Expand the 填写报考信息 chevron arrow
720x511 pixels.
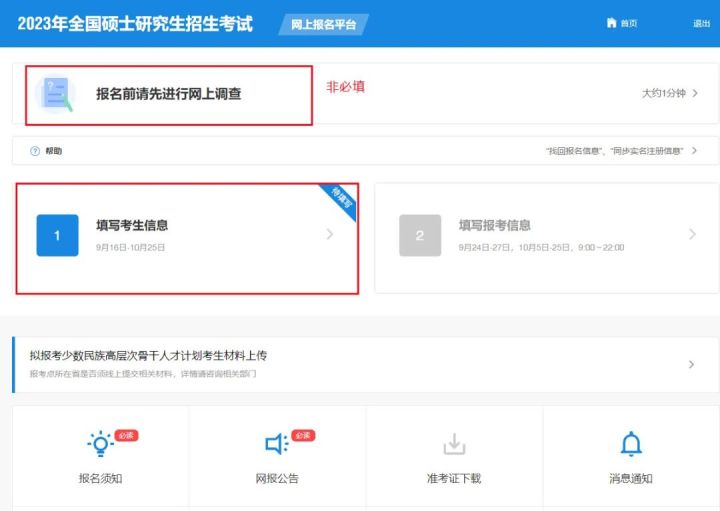[x=692, y=235]
